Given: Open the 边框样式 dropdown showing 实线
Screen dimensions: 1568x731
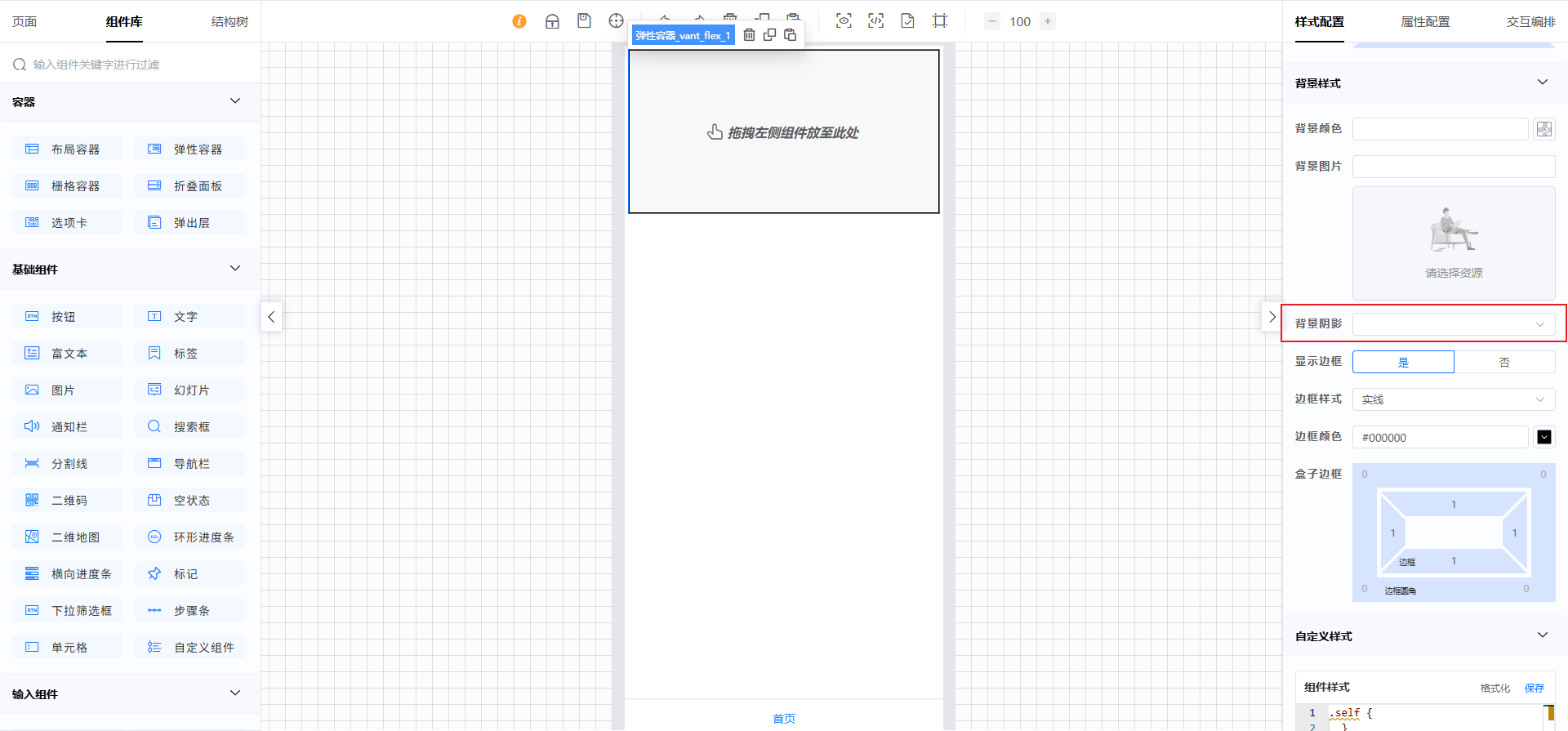Looking at the screenshot, I should pos(1454,399).
